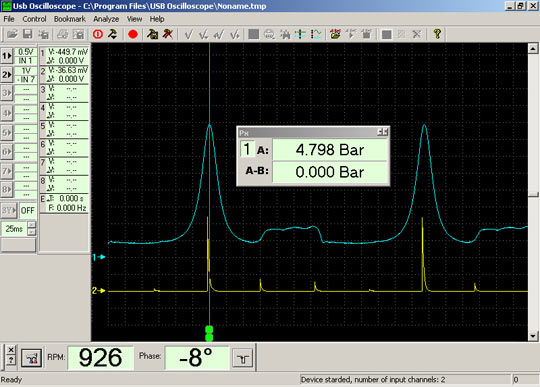Screen dimensions: 540x387
Task: Toggle the sync OFF button
Action: 28,210
